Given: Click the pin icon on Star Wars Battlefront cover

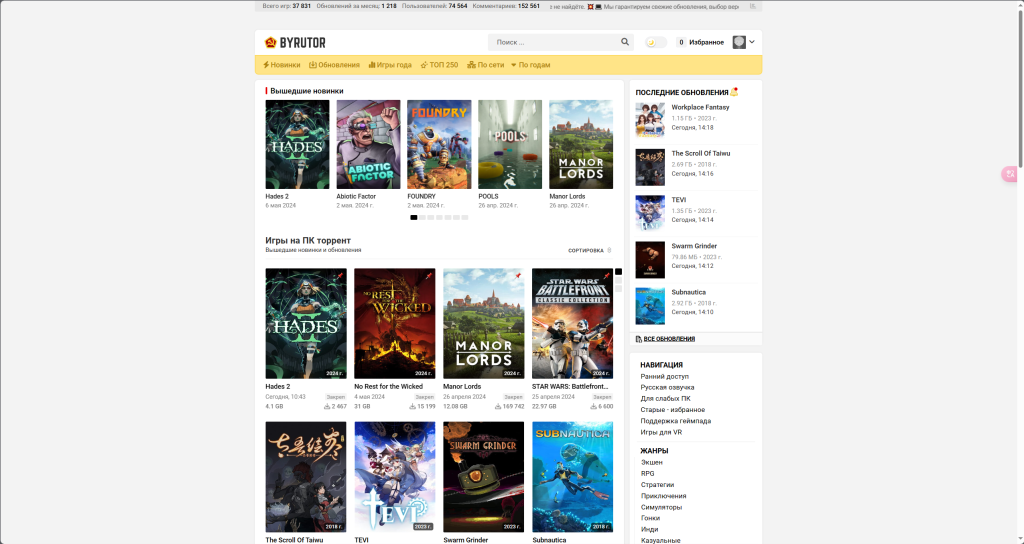Looking at the screenshot, I should [607, 276].
